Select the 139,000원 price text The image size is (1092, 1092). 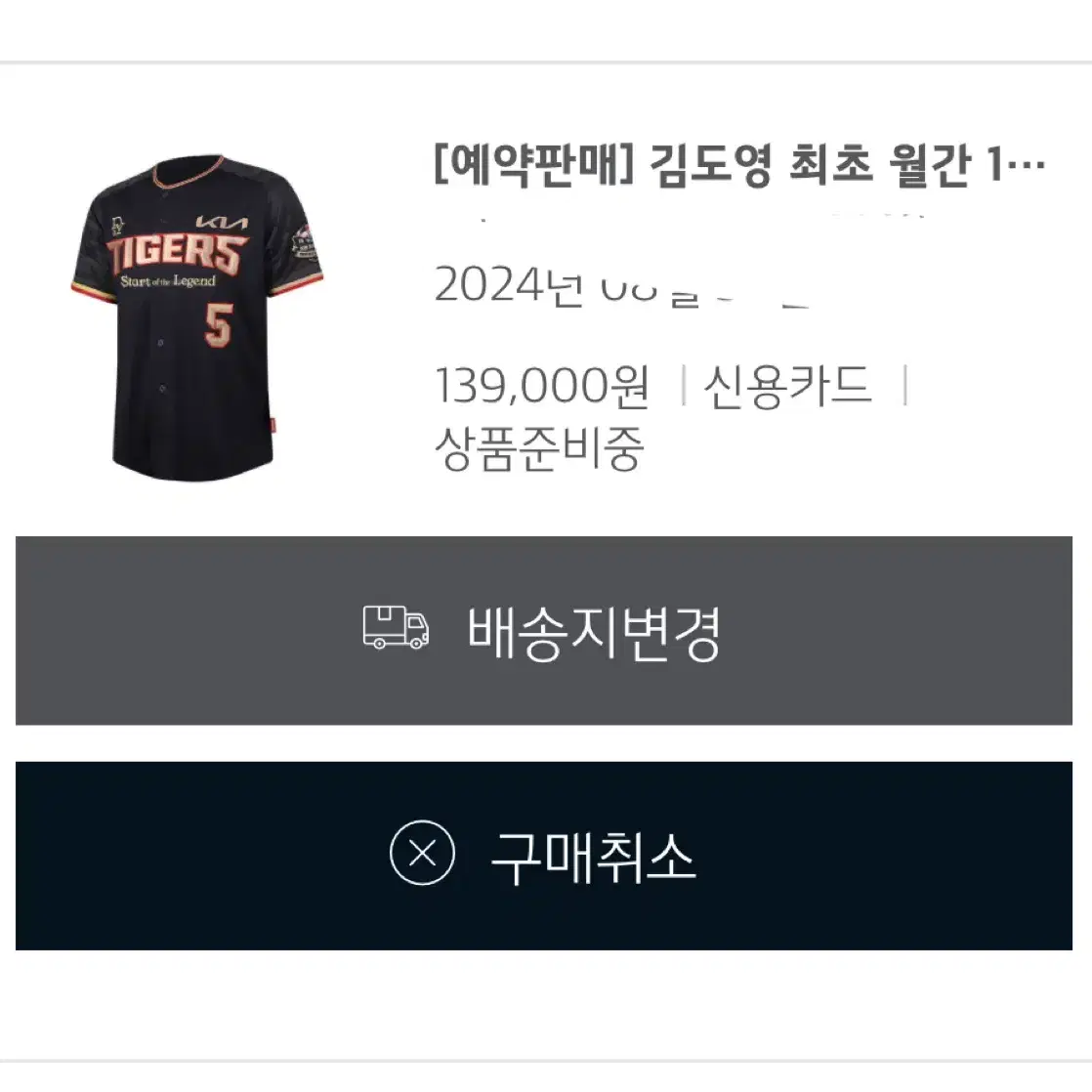(x=541, y=385)
